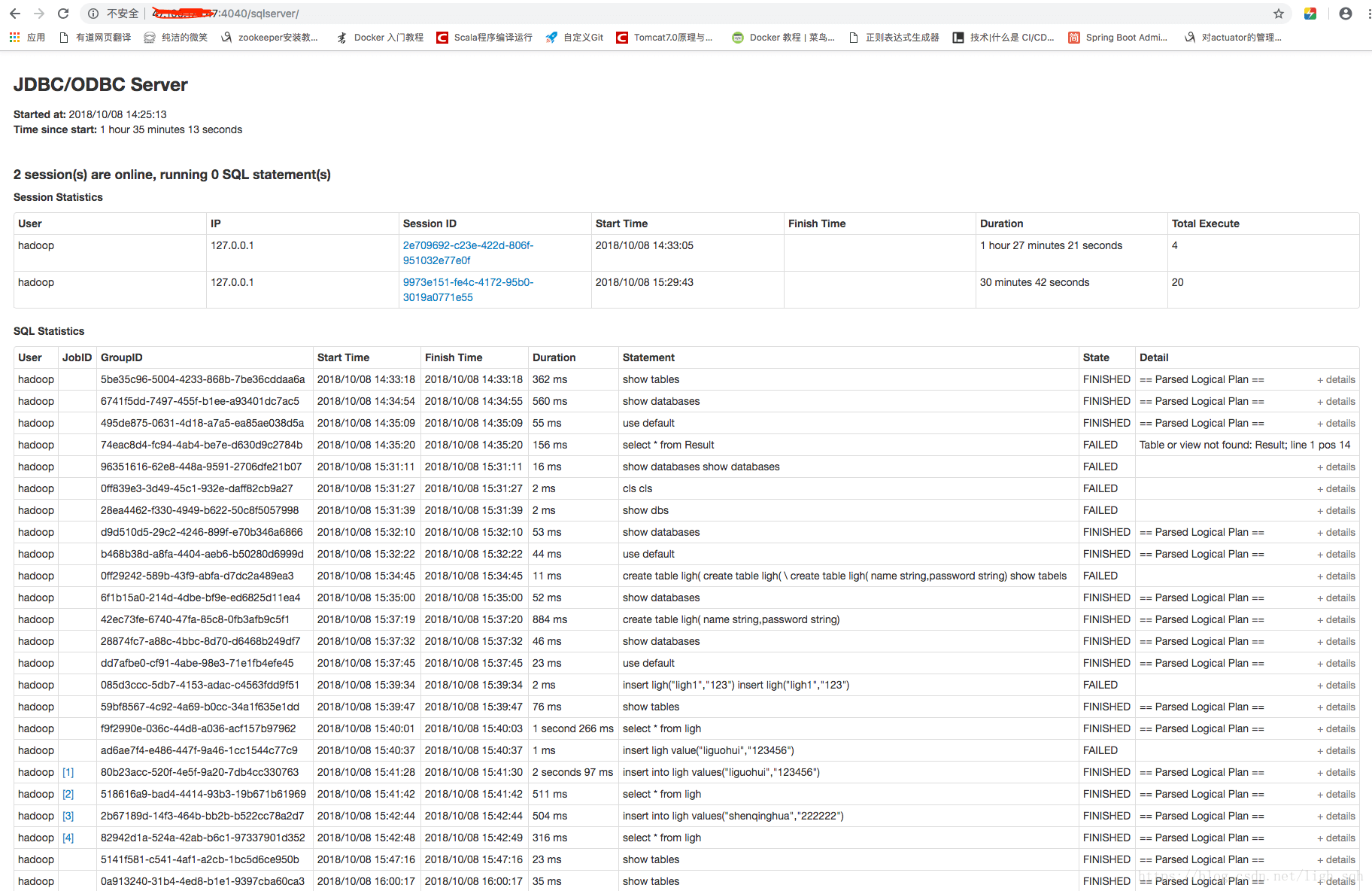Click the site info insecure icon
Viewport: 1372px width, 891px height.
pos(93,14)
